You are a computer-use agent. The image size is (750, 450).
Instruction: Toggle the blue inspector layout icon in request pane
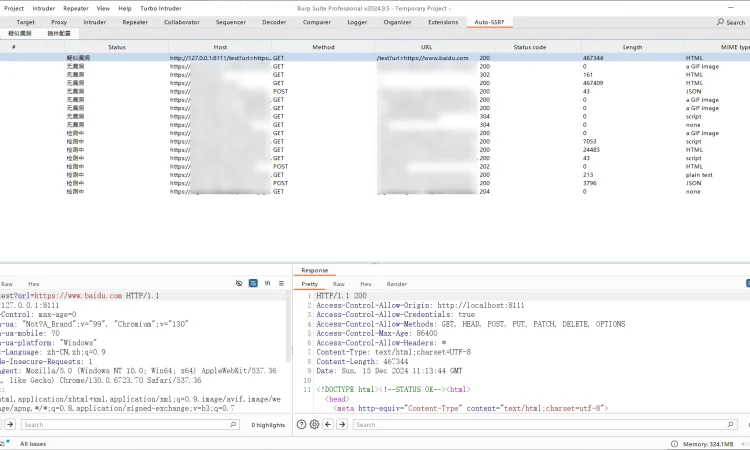pos(253,284)
